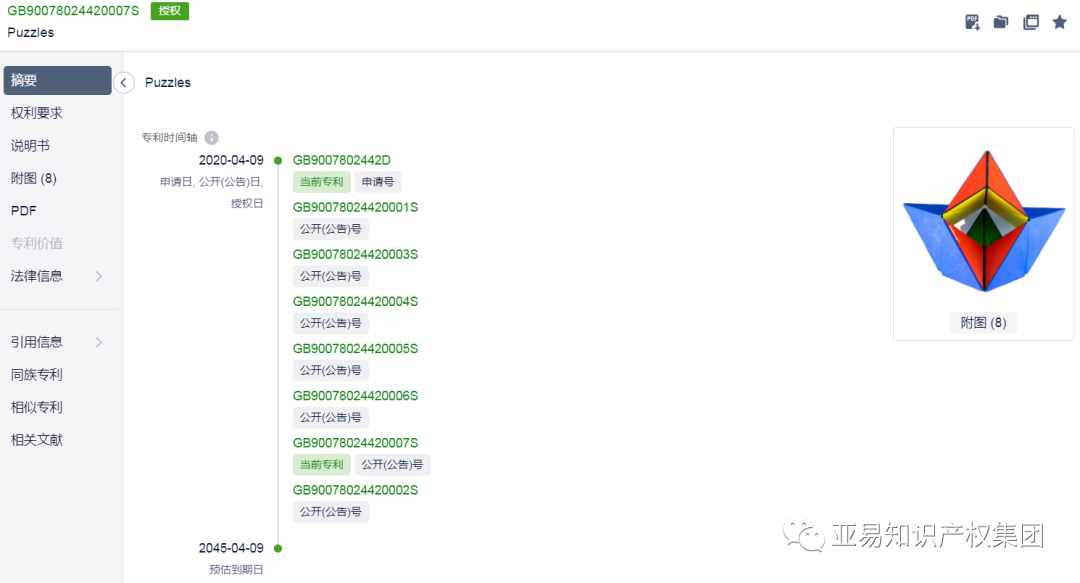Click header patent number GB90078024420007S
This screenshot has width=1080, height=583.
pos(73,11)
